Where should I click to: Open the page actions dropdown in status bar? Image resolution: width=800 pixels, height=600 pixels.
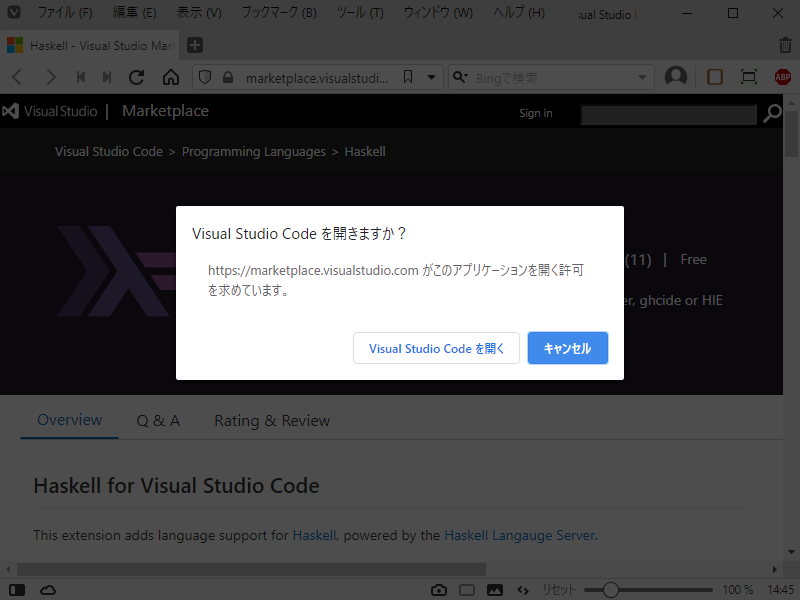click(x=523, y=590)
